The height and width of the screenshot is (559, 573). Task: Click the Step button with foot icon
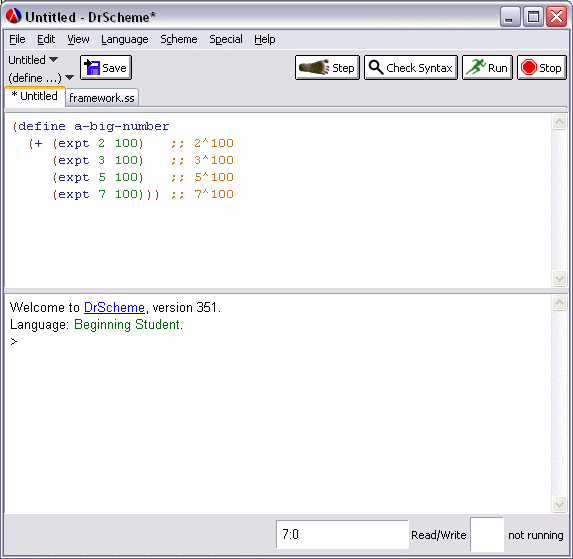pos(327,68)
